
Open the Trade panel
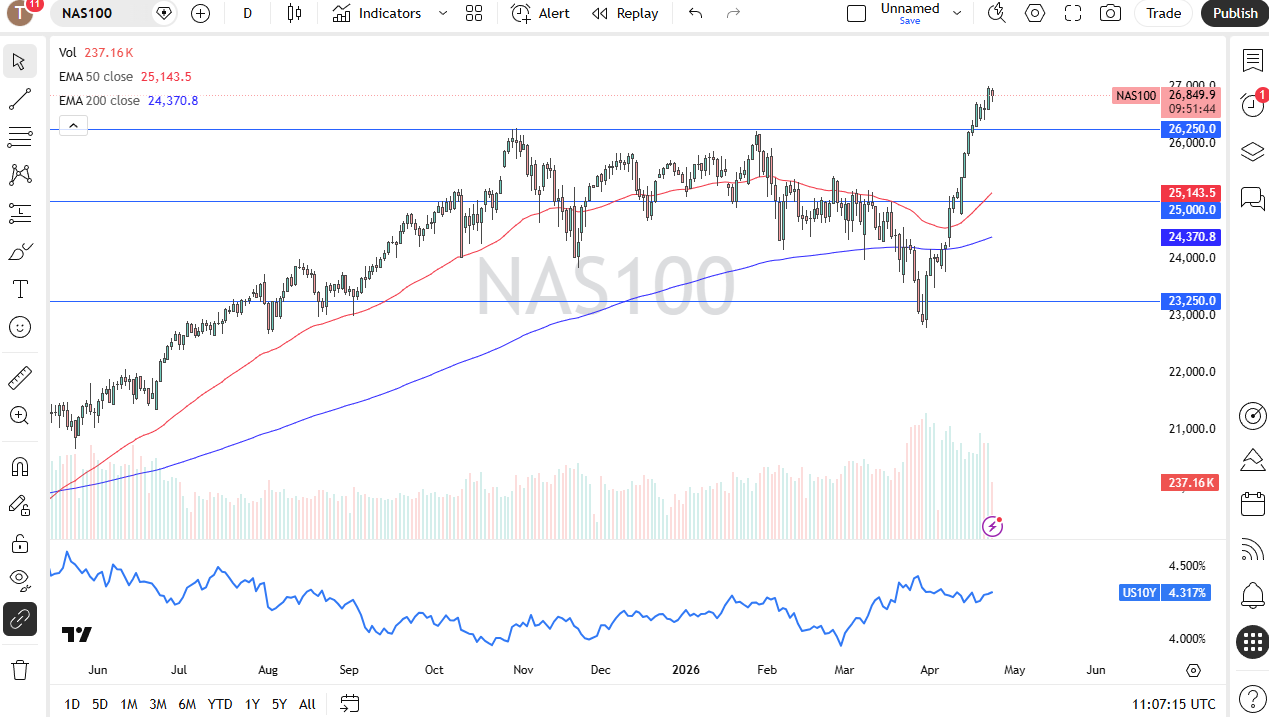tap(1163, 13)
